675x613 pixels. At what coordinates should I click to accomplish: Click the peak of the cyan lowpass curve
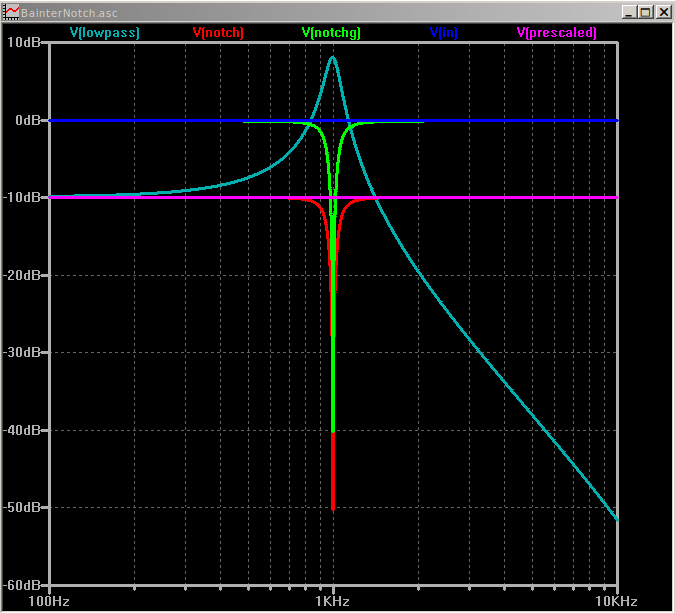click(x=332, y=57)
